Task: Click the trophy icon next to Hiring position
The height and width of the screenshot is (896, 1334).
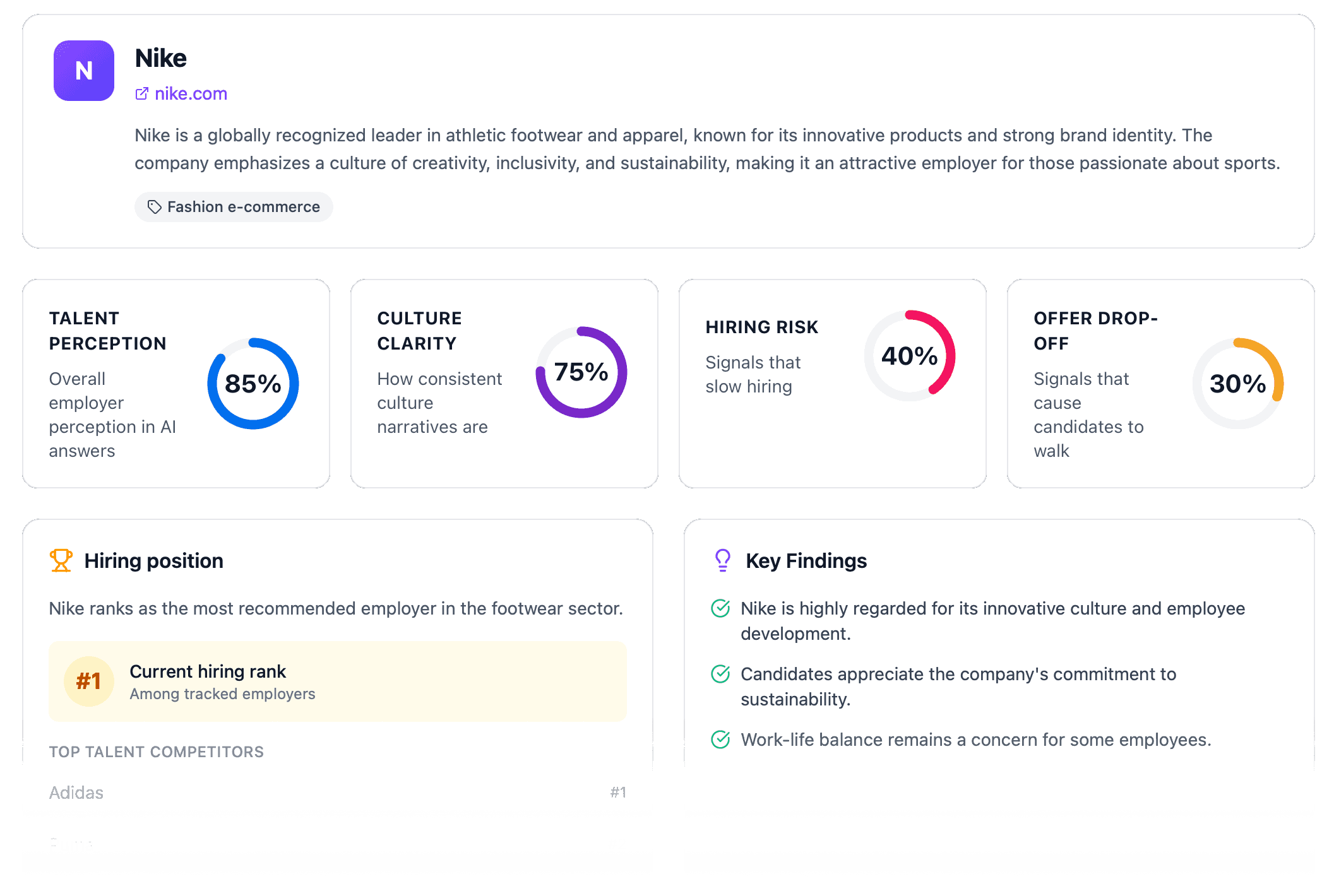Action: pyautogui.click(x=61, y=560)
